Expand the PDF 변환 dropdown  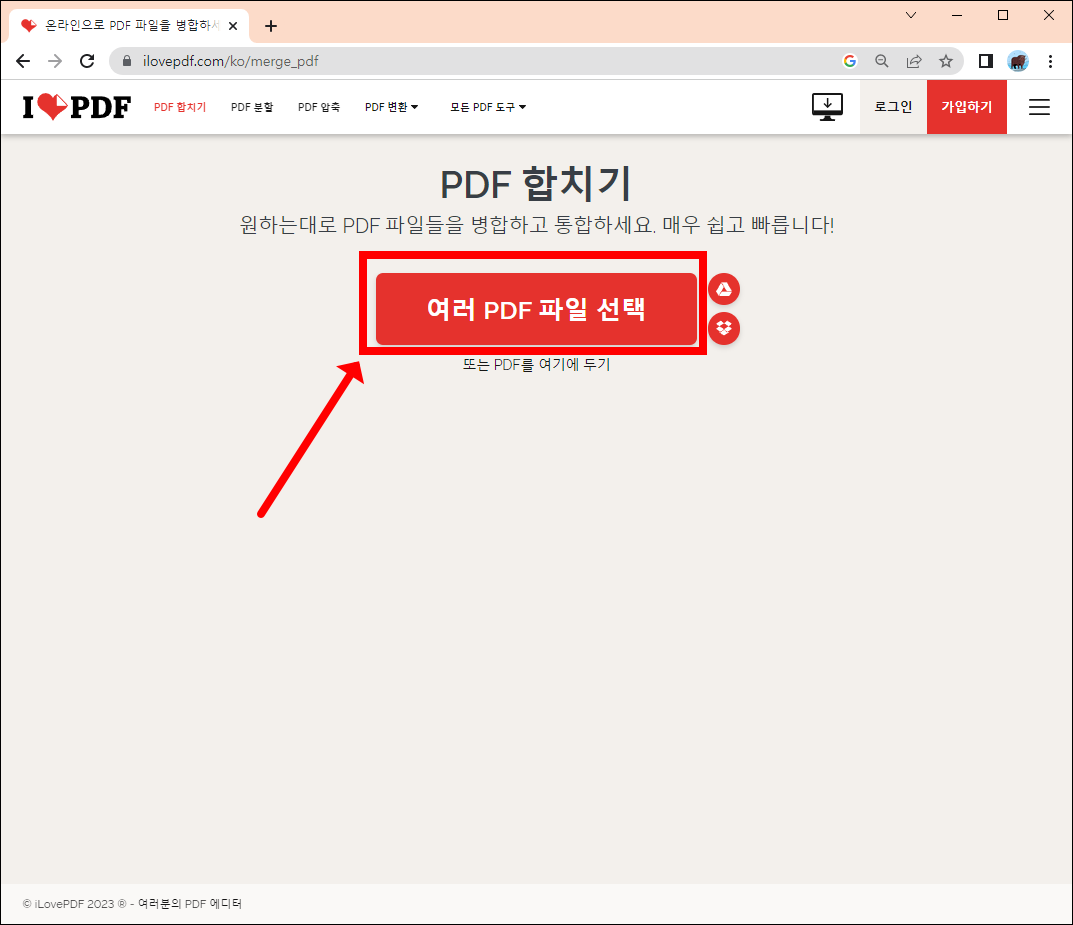click(x=391, y=106)
